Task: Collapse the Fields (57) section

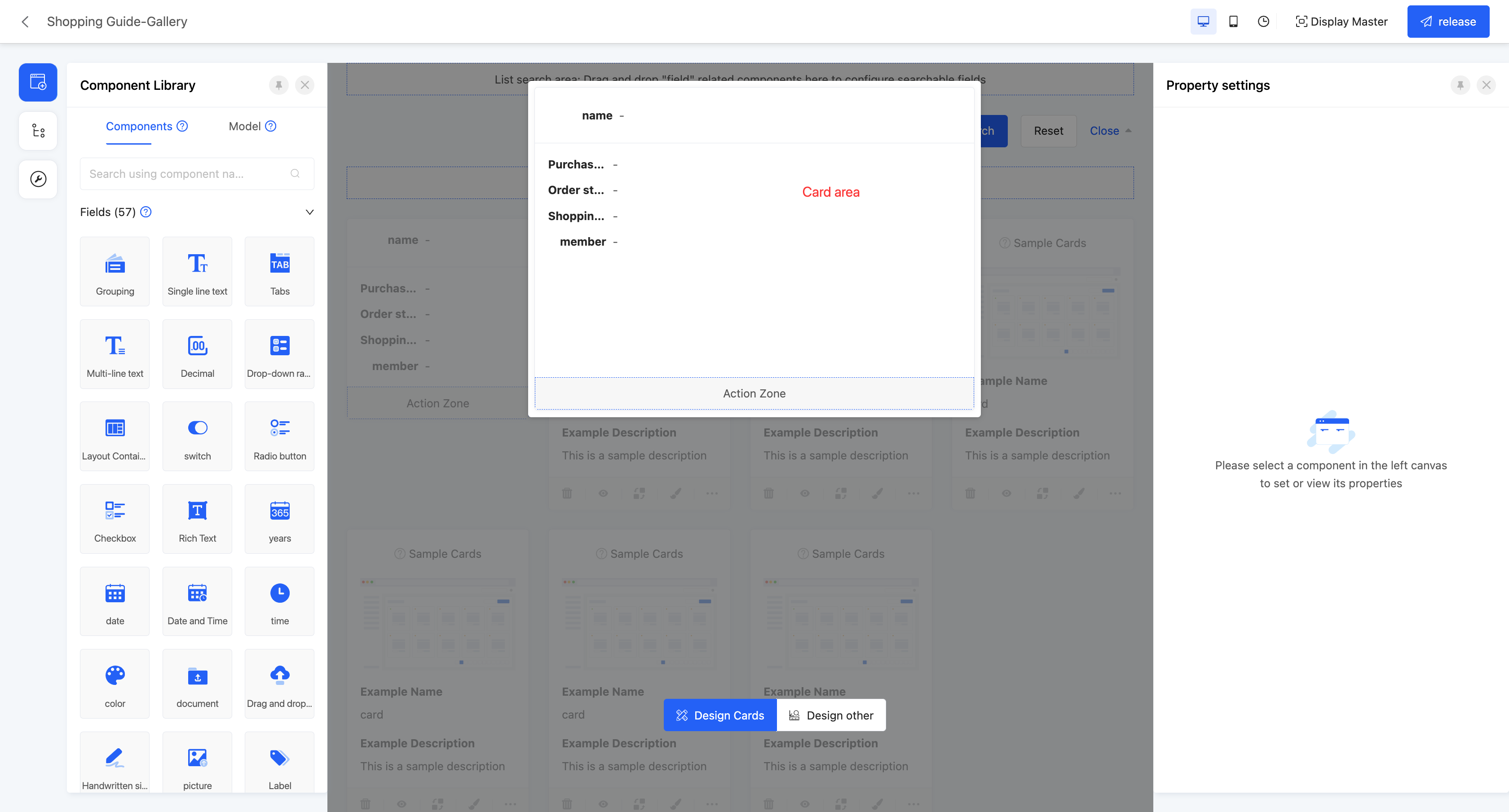Action: (x=309, y=212)
